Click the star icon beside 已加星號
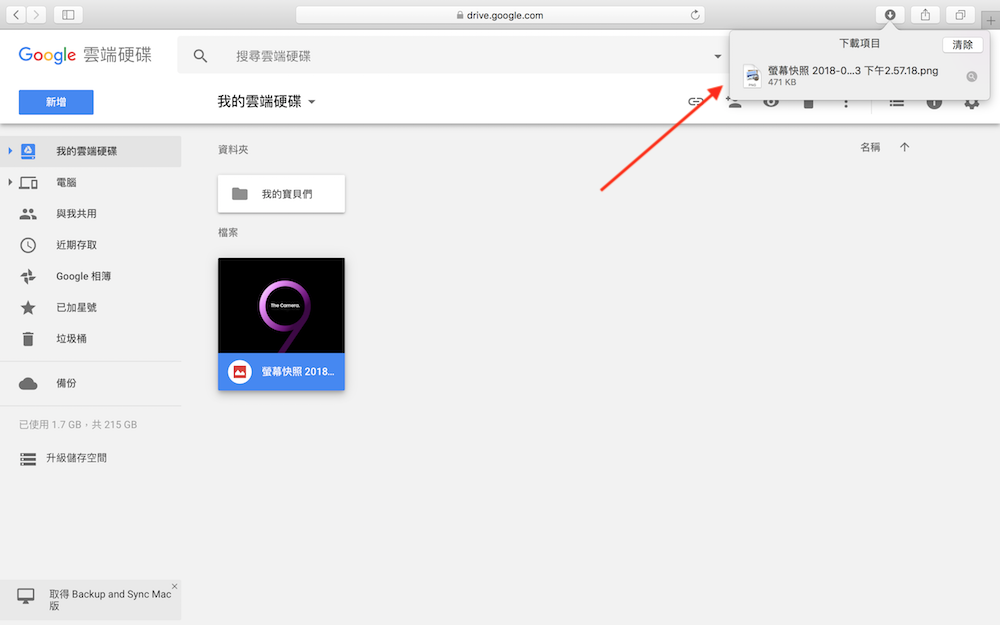This screenshot has height=625, width=1000. [28, 307]
